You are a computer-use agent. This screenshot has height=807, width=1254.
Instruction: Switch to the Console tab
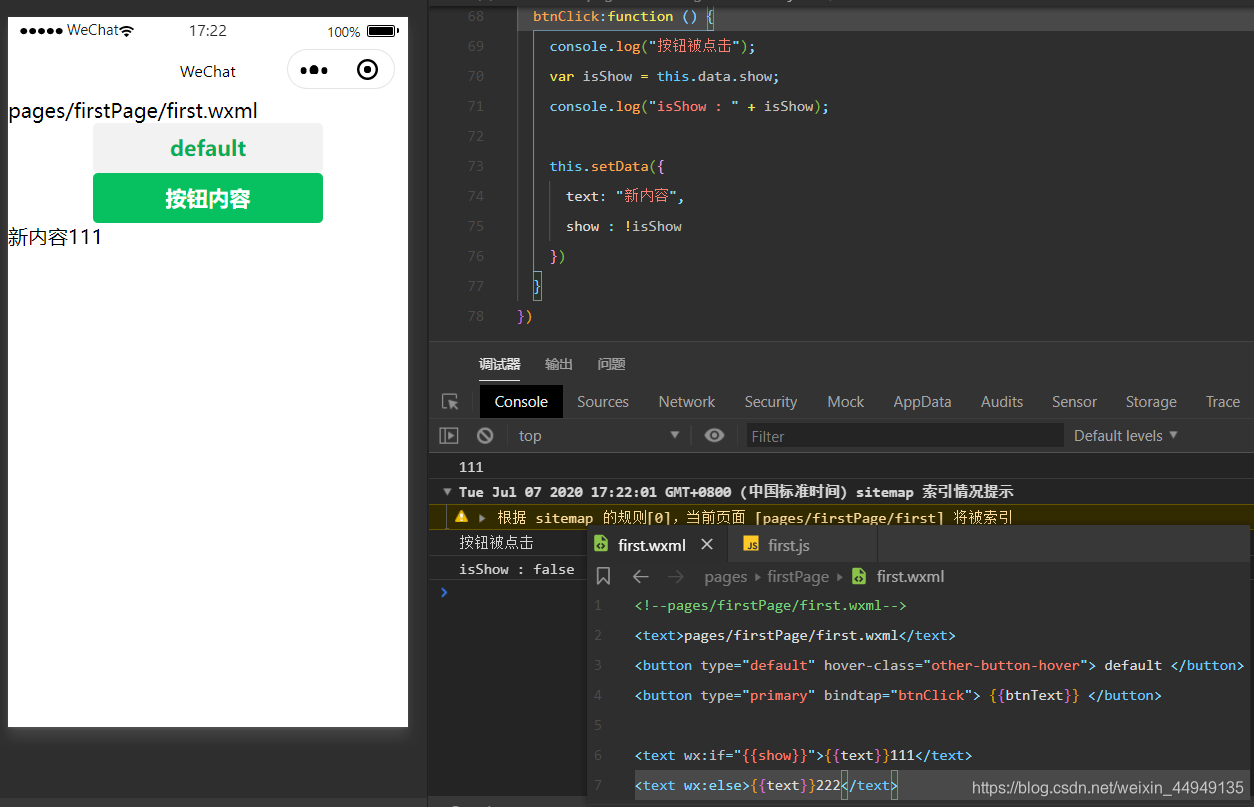(521, 402)
